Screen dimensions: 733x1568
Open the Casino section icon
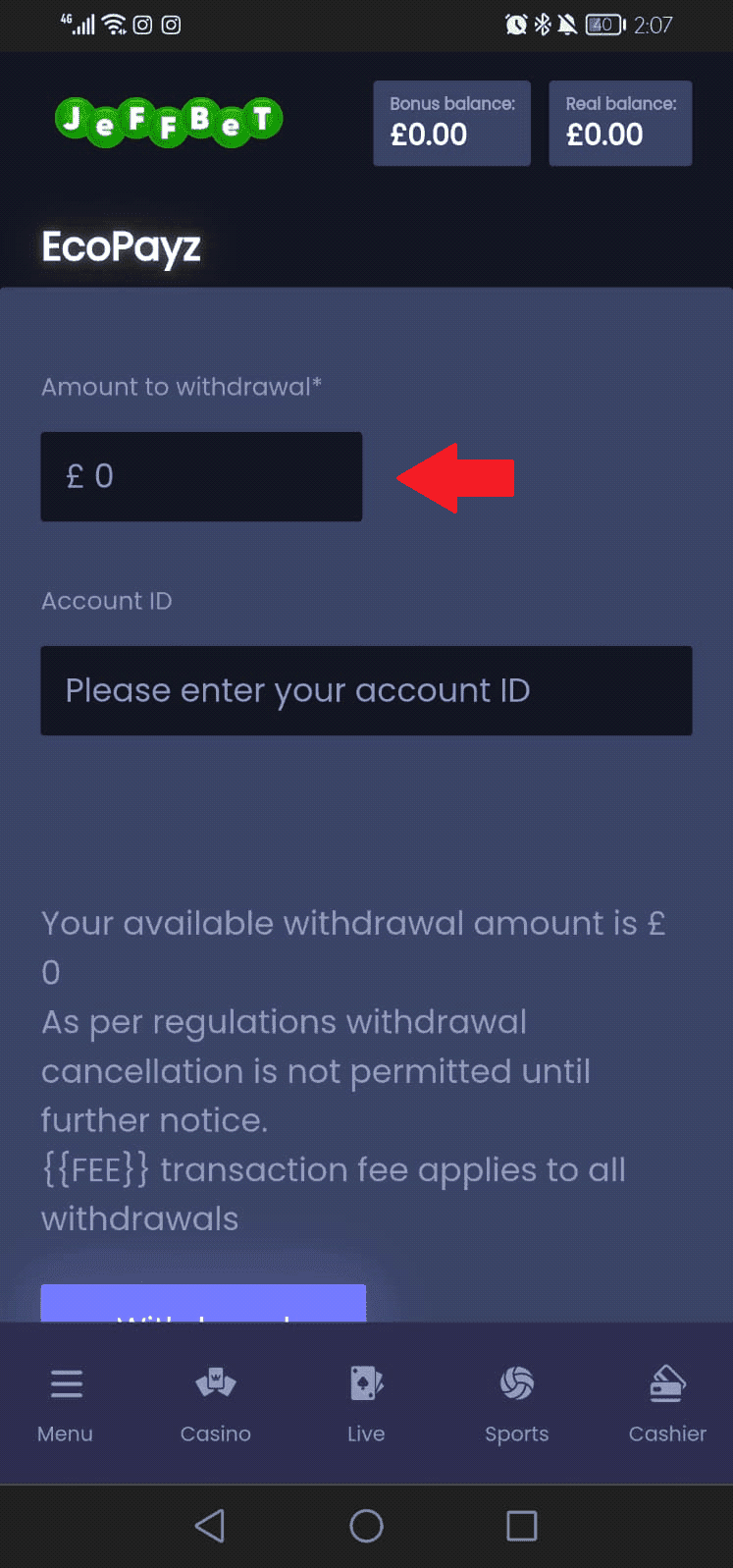pyautogui.click(x=216, y=1383)
